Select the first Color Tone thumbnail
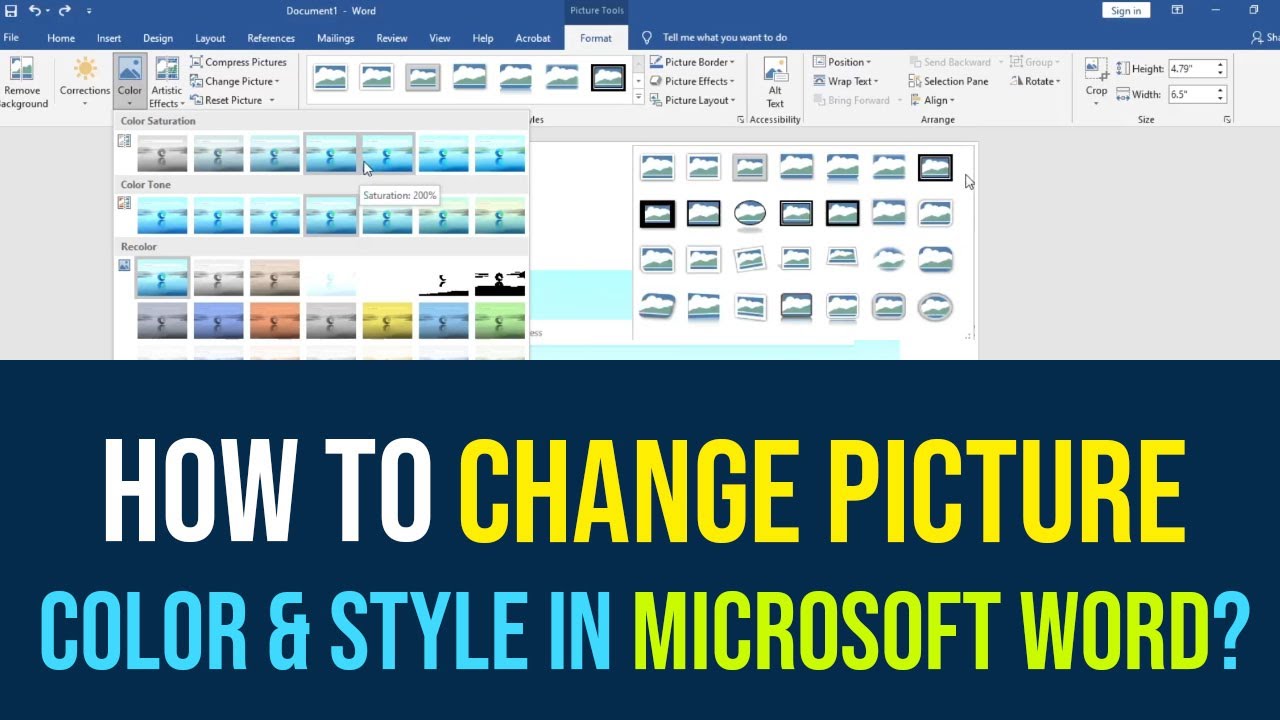 [162, 215]
